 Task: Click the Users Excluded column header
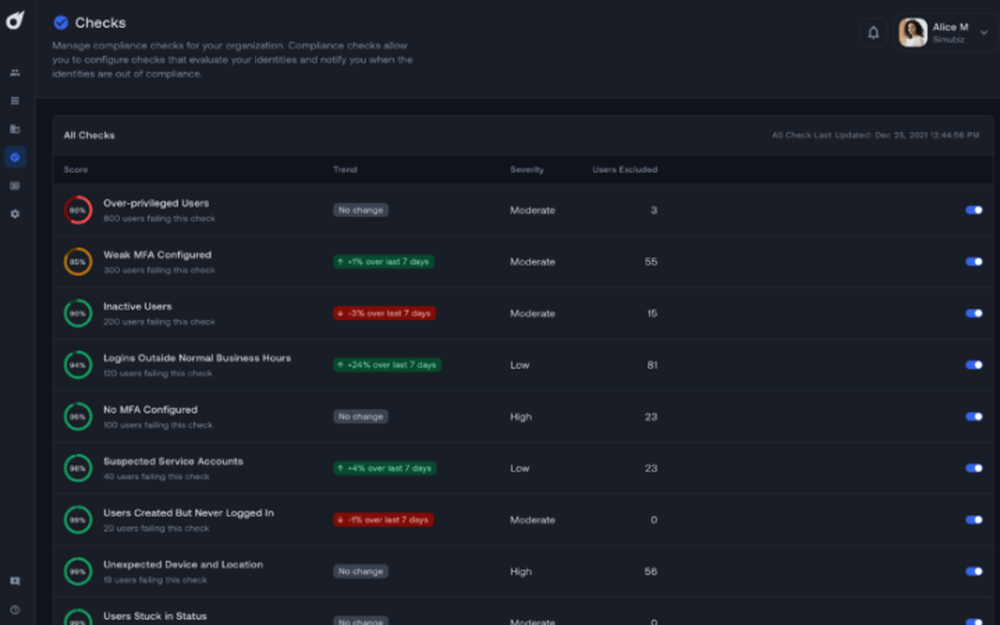pyautogui.click(x=625, y=170)
